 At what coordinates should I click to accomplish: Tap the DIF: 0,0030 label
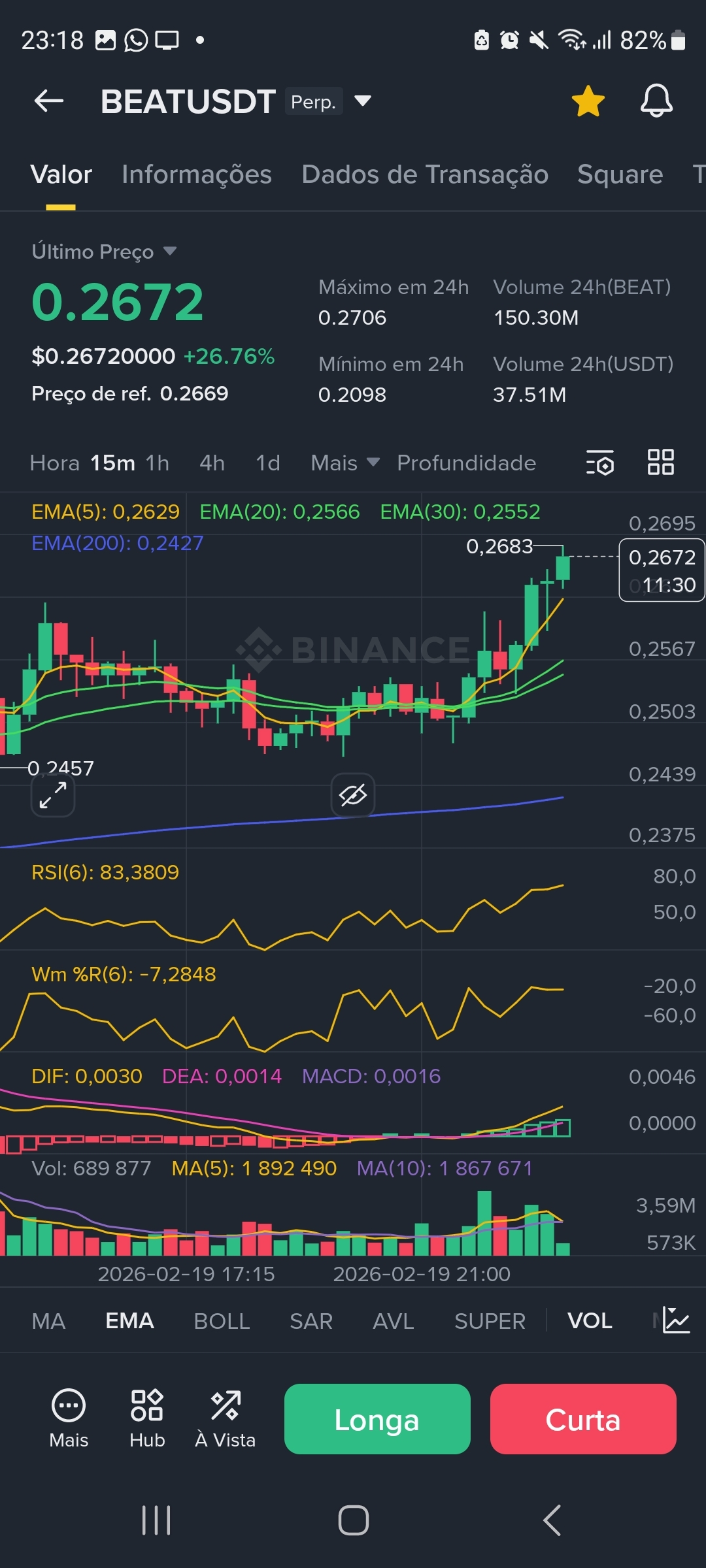[87, 1076]
